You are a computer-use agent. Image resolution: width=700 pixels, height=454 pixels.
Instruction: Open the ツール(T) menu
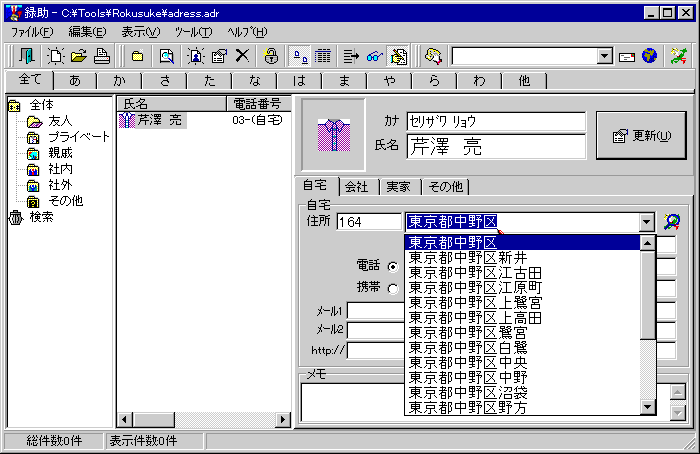pyautogui.click(x=193, y=32)
